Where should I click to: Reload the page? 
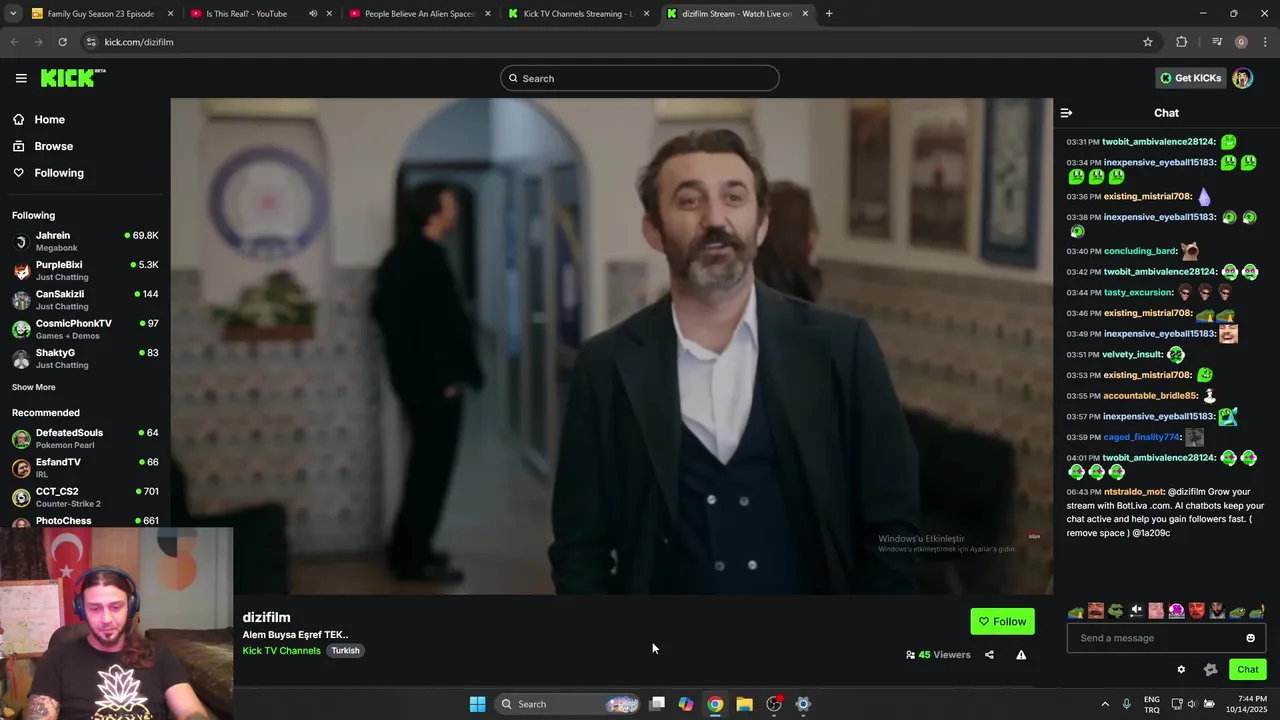tap(62, 42)
